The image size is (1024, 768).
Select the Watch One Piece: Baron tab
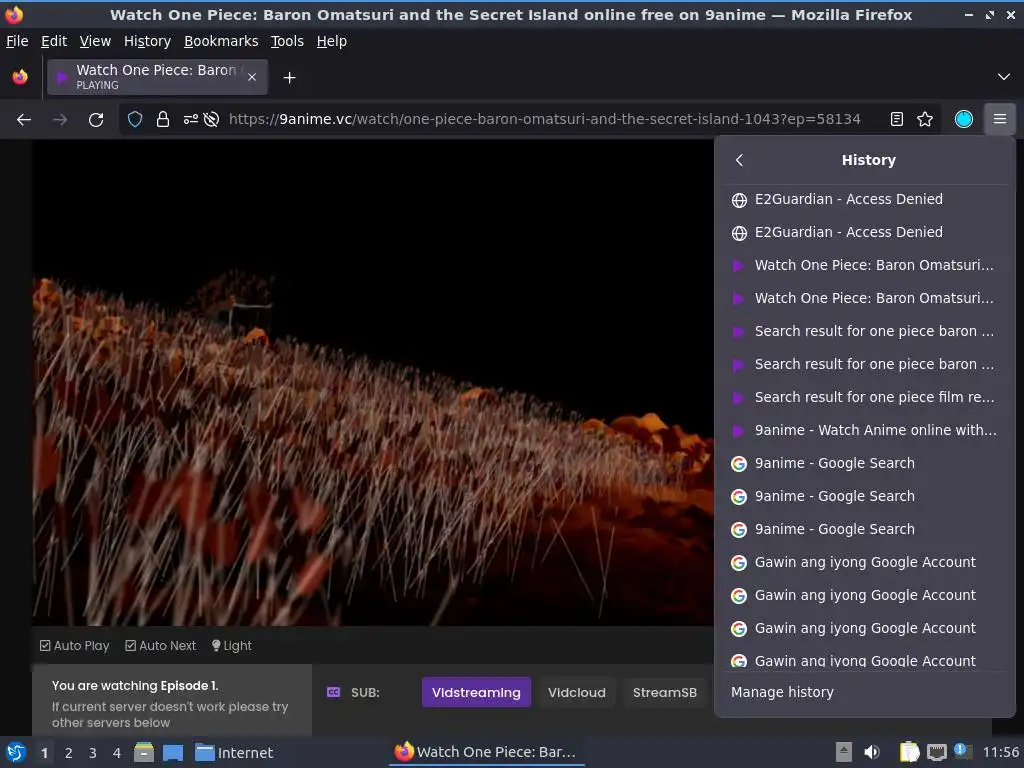(157, 77)
